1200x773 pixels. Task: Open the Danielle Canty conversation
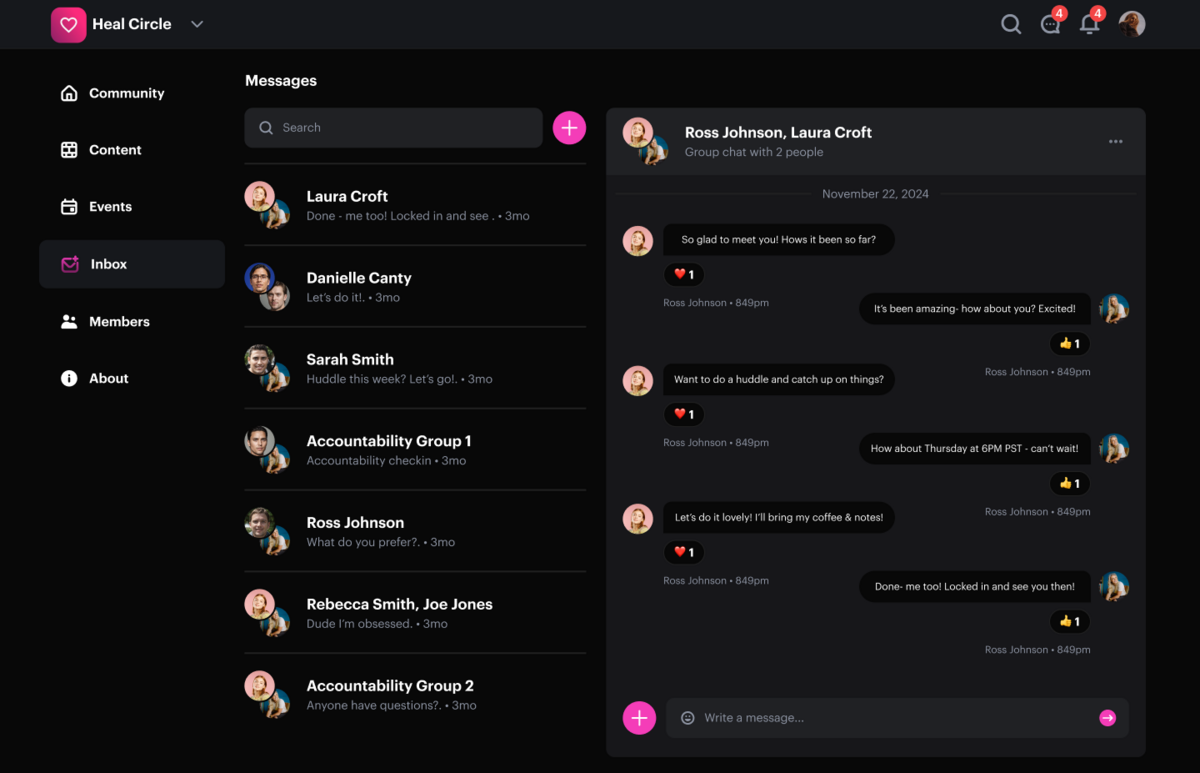pyautogui.click(x=415, y=287)
